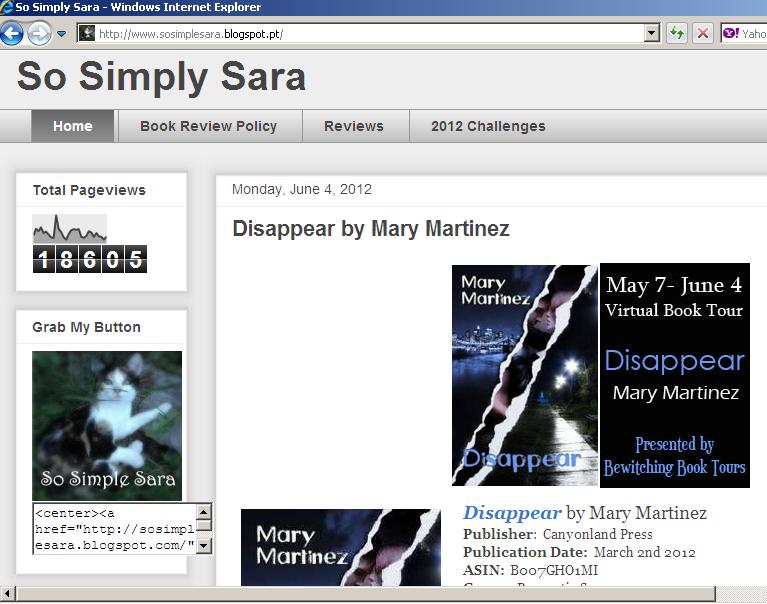Image resolution: width=767 pixels, height=604 pixels.
Task: Click the horizontal scrollbar thumb
Action: [366, 594]
